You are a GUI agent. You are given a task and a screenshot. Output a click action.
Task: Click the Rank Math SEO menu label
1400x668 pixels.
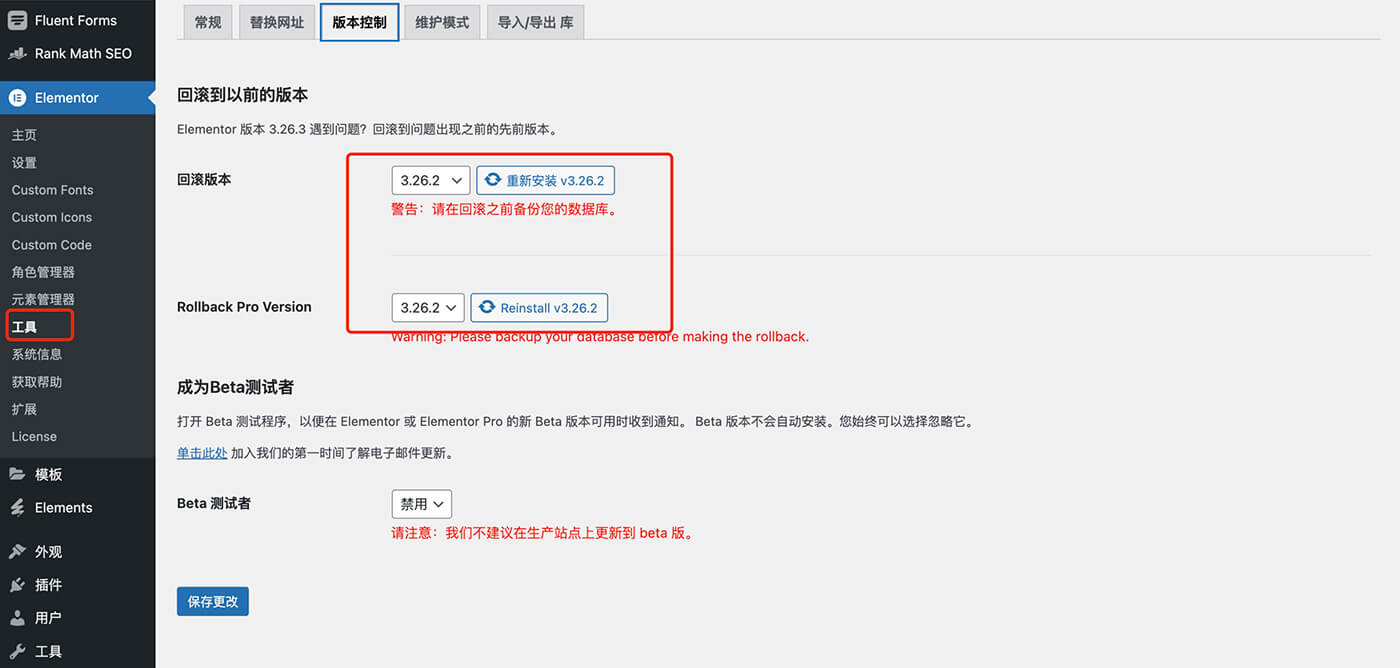pos(83,53)
